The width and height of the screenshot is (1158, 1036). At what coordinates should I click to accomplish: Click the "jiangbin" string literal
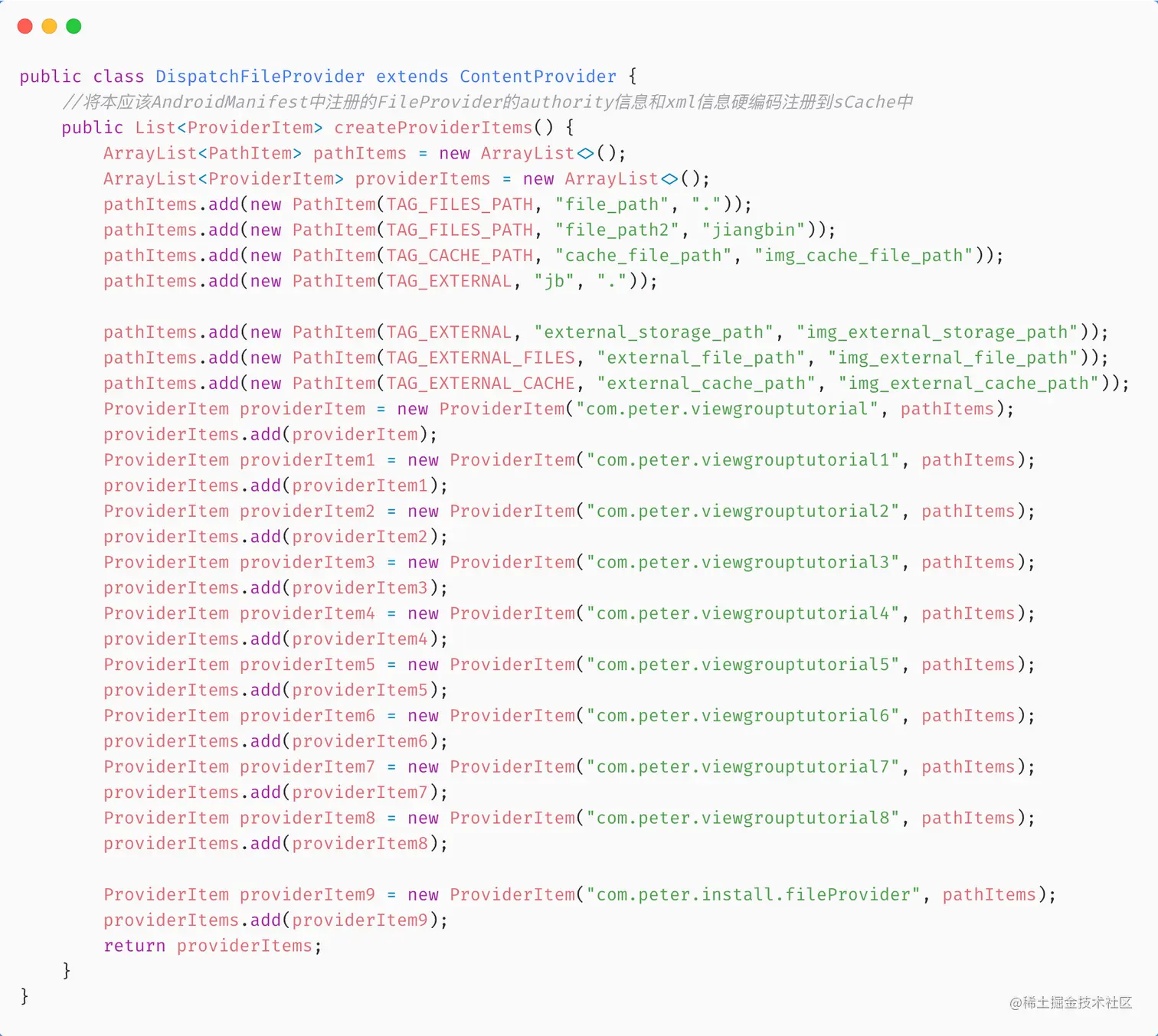(x=754, y=230)
